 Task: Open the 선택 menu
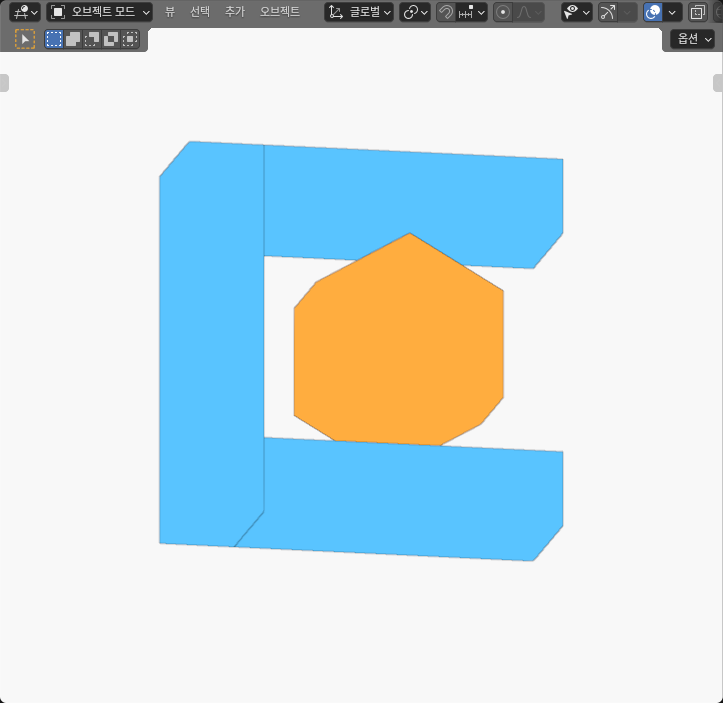[x=200, y=12]
